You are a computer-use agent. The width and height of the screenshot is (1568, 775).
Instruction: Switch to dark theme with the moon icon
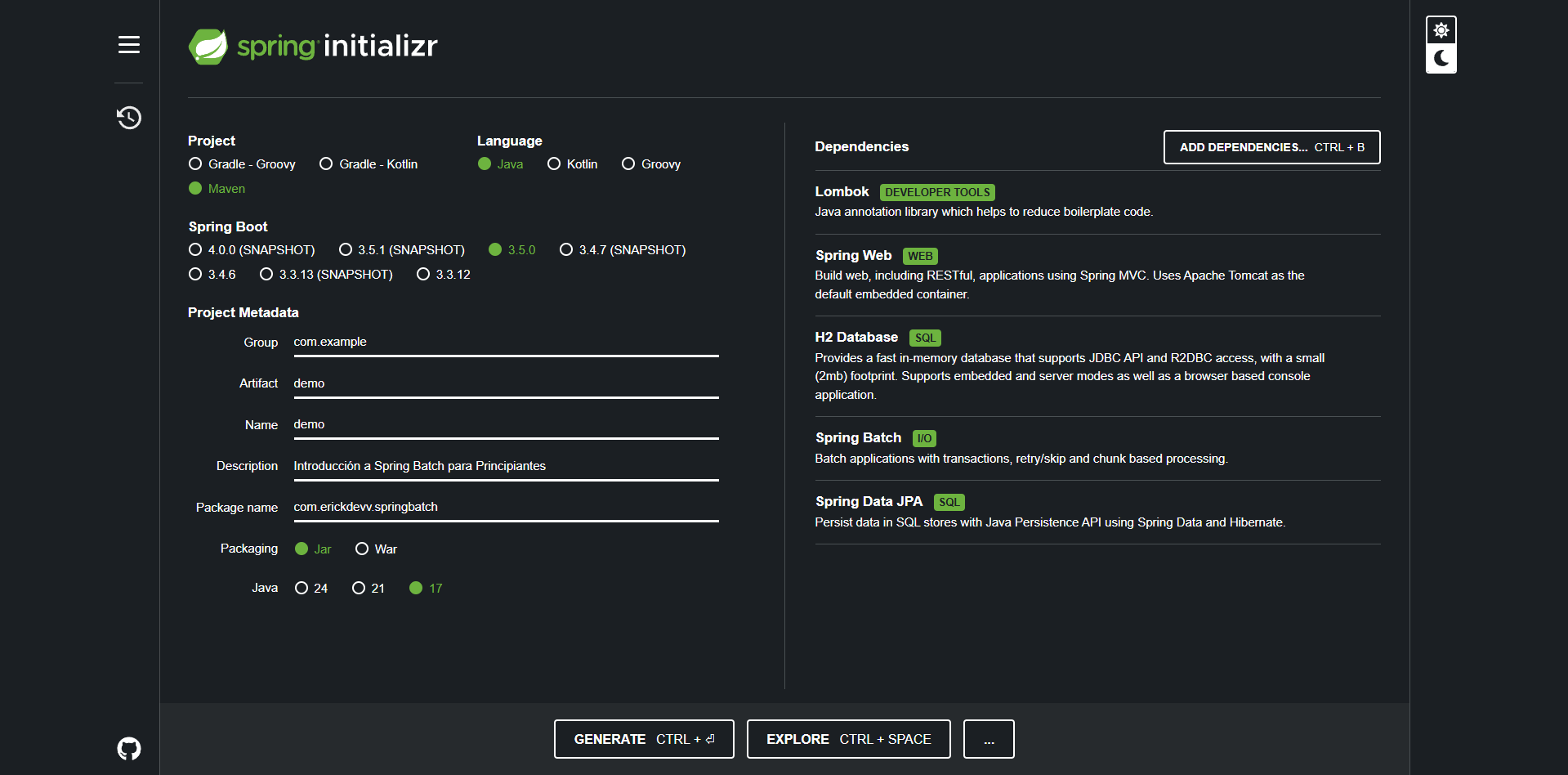[1441, 58]
